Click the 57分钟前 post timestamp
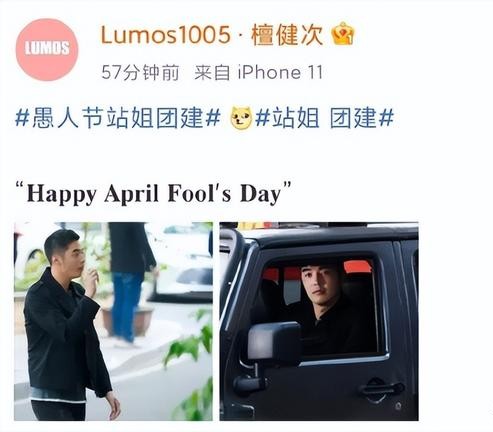 [x=140, y=72]
